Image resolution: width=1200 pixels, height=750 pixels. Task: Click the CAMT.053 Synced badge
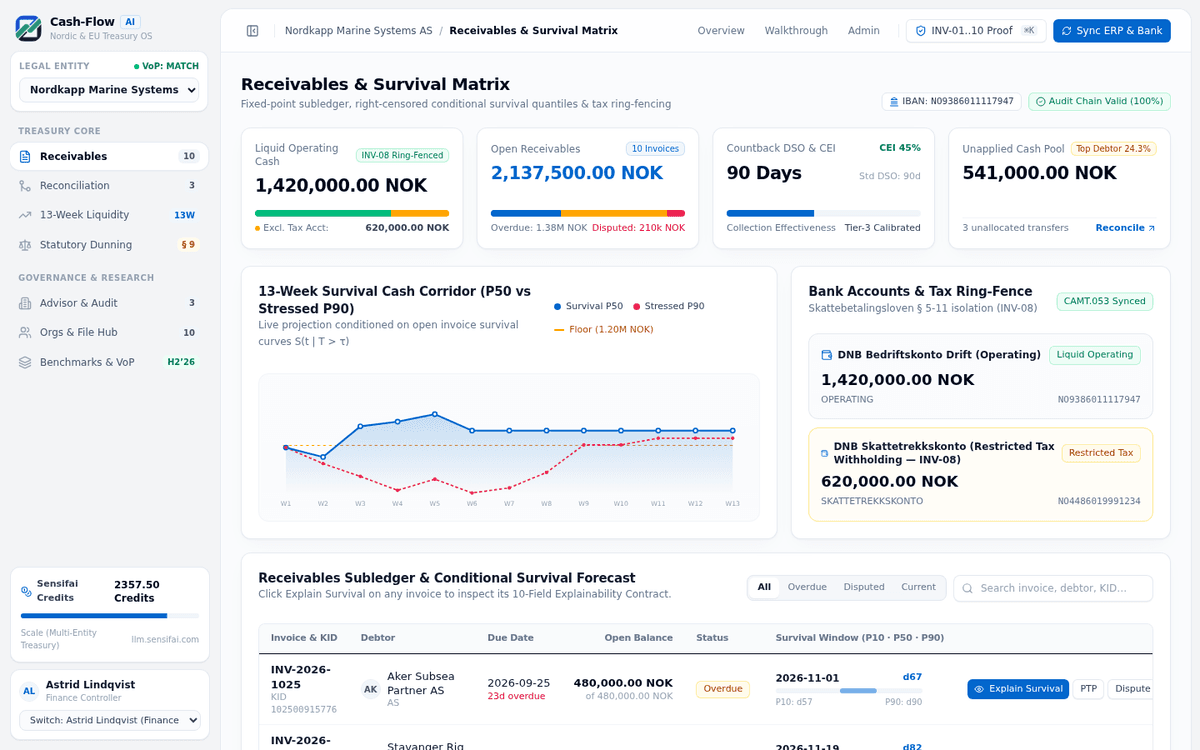[x=1105, y=301]
